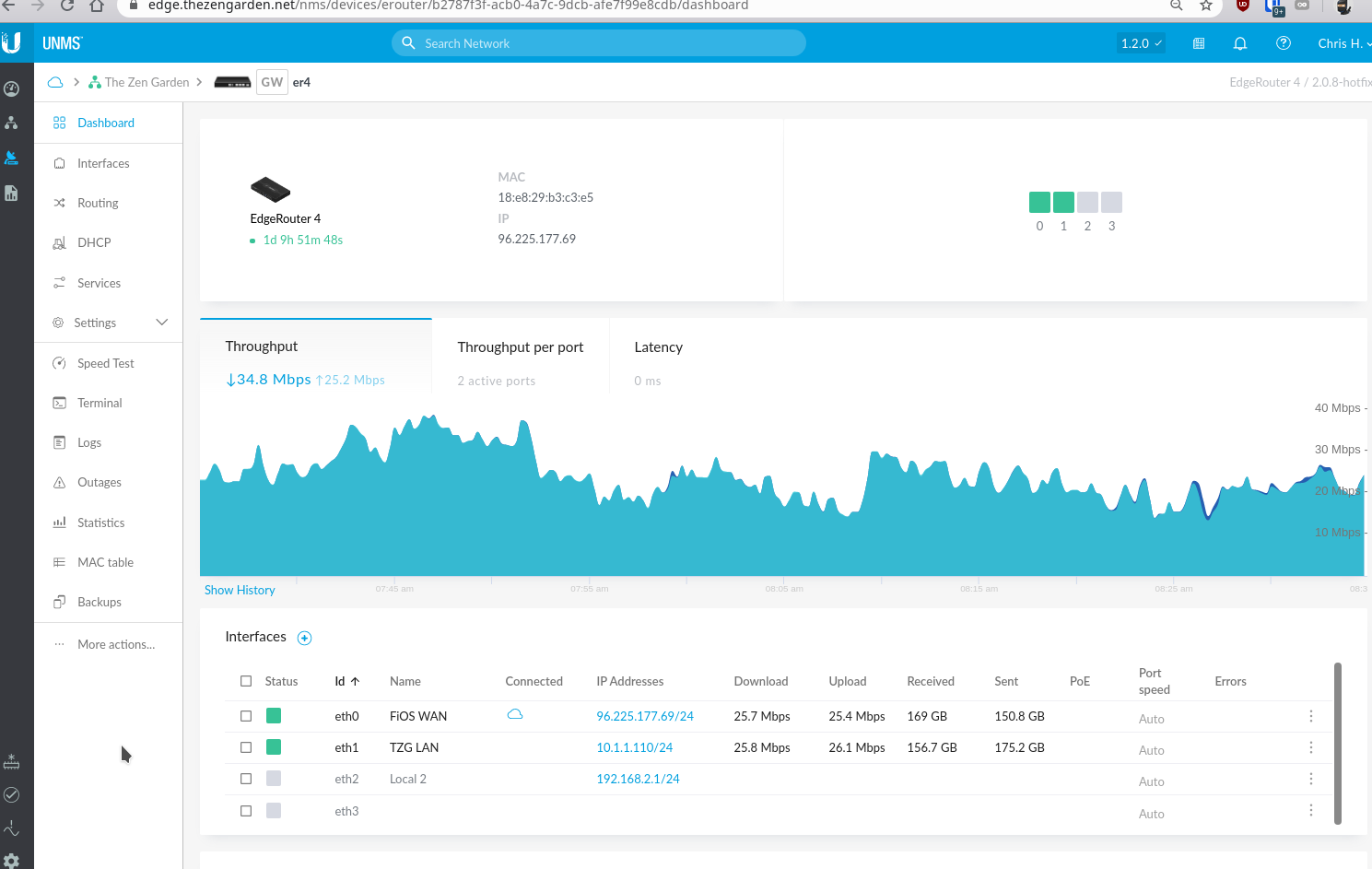Open actions menu for eth2 row

1311,779
